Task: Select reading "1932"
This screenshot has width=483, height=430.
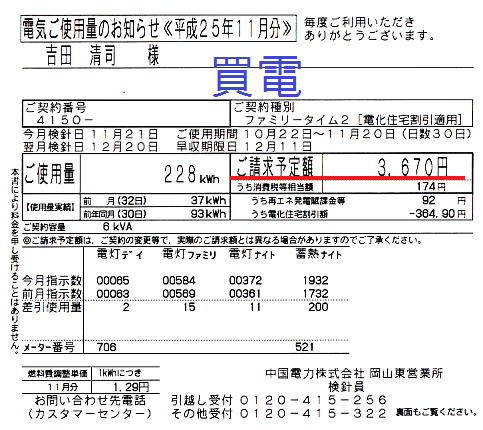Action: coord(316,280)
